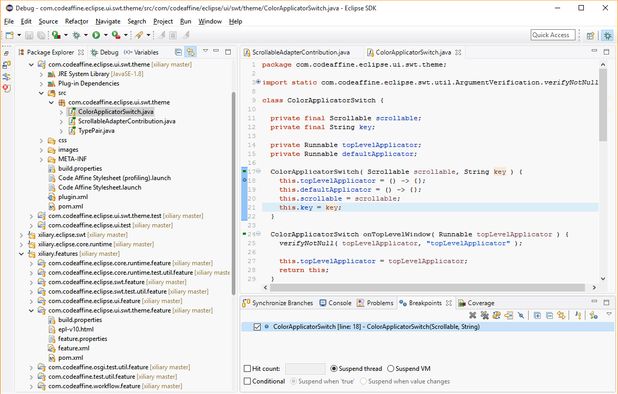This screenshot has height=394, width=618.
Task: Click the New wizard toolbar icon
Action: 9,35
